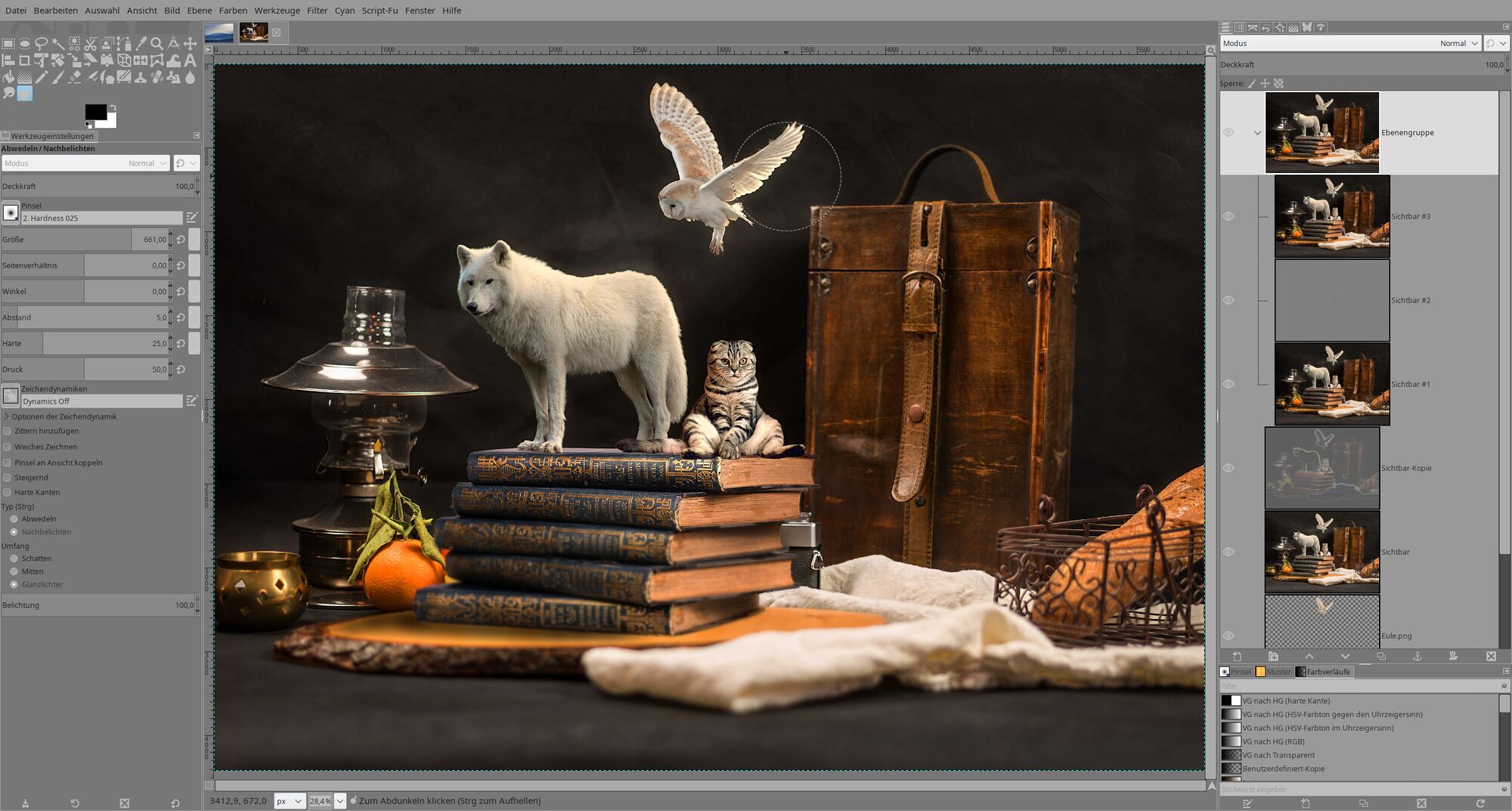1512x811 pixels.
Task: Select the Smudge tool
Action: (8, 94)
